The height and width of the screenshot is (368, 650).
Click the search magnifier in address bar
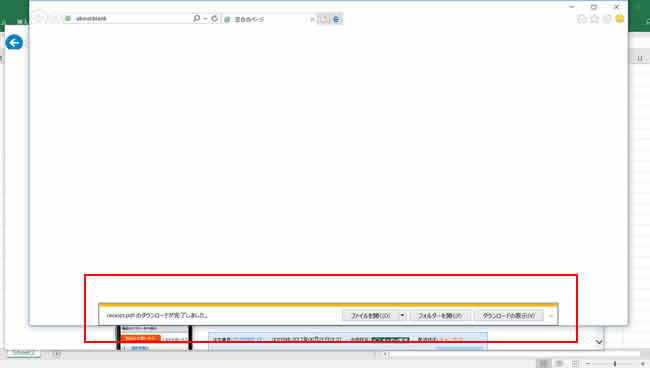pyautogui.click(x=196, y=19)
